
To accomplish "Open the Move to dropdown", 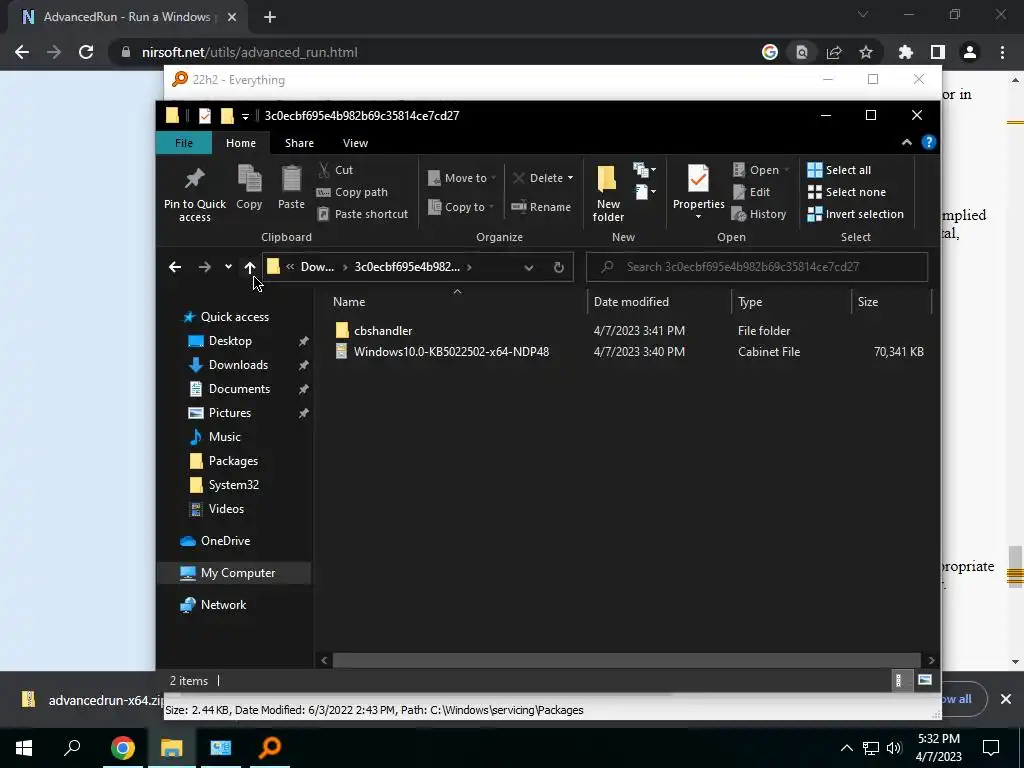I will point(462,178).
